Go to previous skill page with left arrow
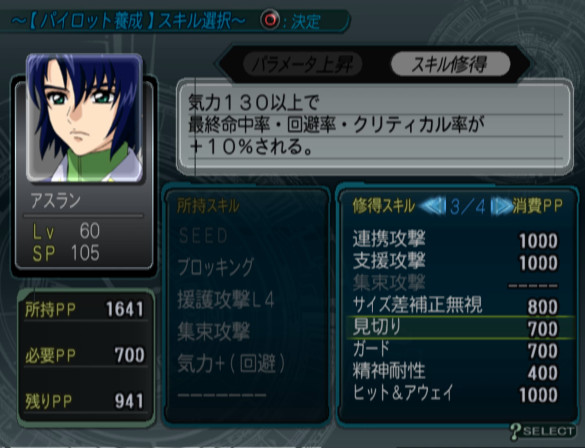Screen dimensions: 585x448 (433, 206)
